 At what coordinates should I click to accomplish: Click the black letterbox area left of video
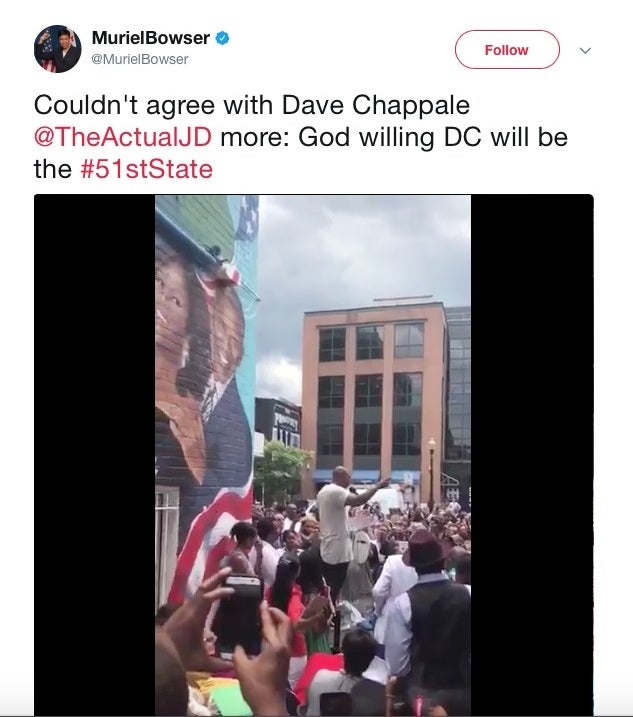point(95,455)
